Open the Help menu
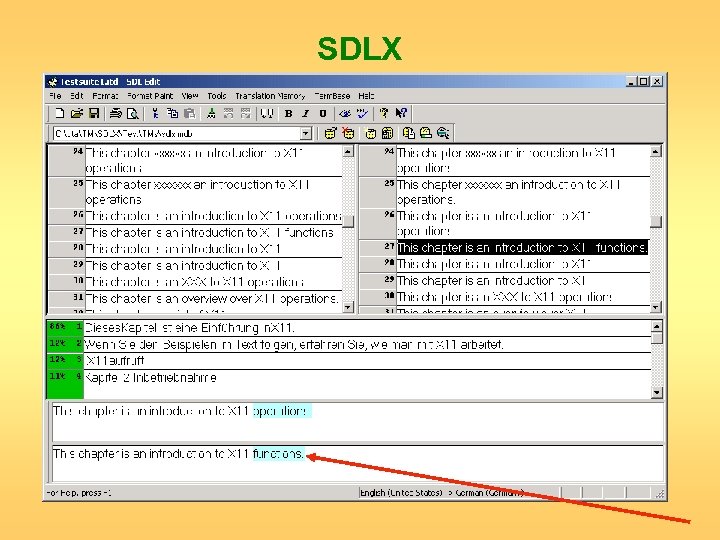Screen dimensions: 720x540 [366, 96]
